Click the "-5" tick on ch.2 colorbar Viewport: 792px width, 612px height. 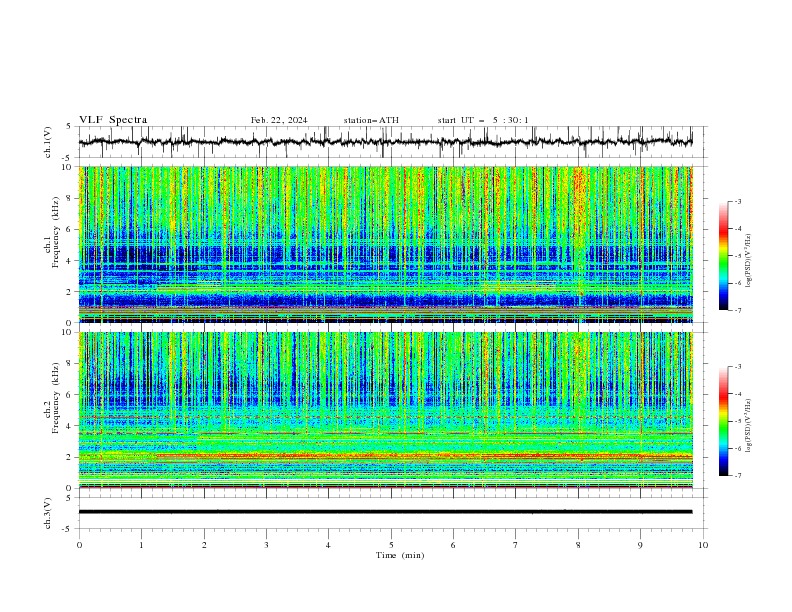pos(737,421)
